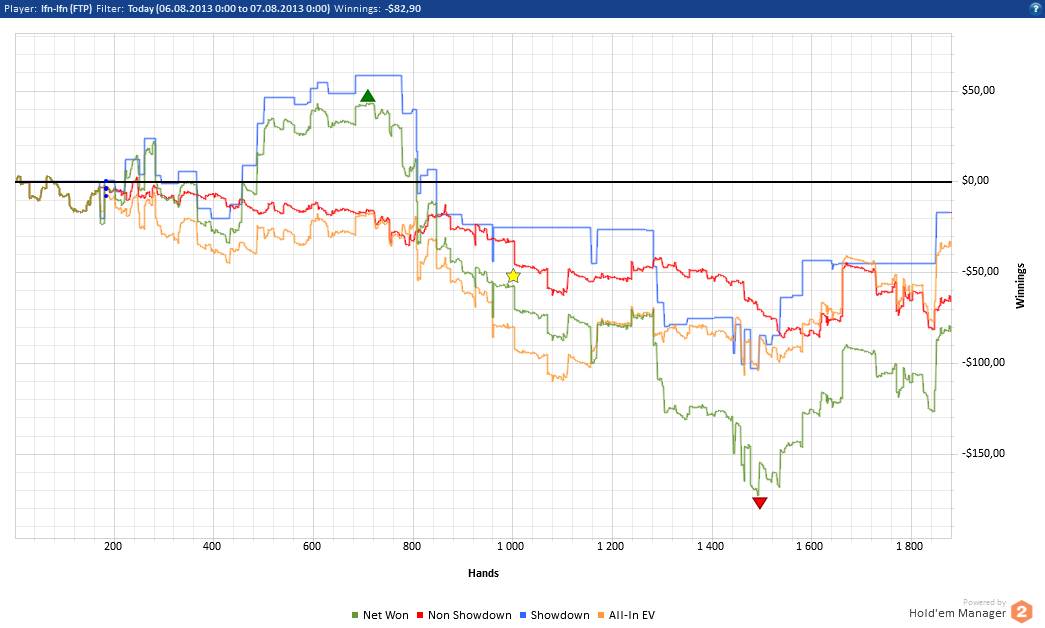Hide the Non Showdown series via label
Viewport: 1045px width, 628px height.
click(469, 616)
